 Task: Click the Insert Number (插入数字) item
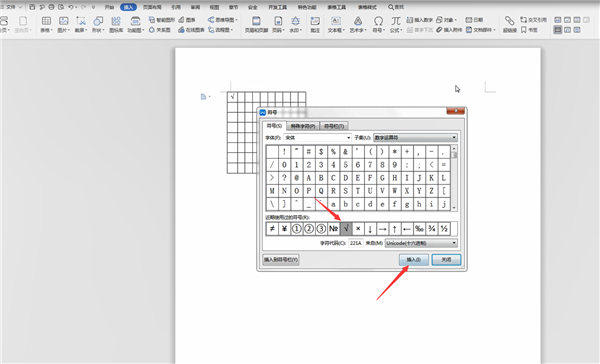419,20
